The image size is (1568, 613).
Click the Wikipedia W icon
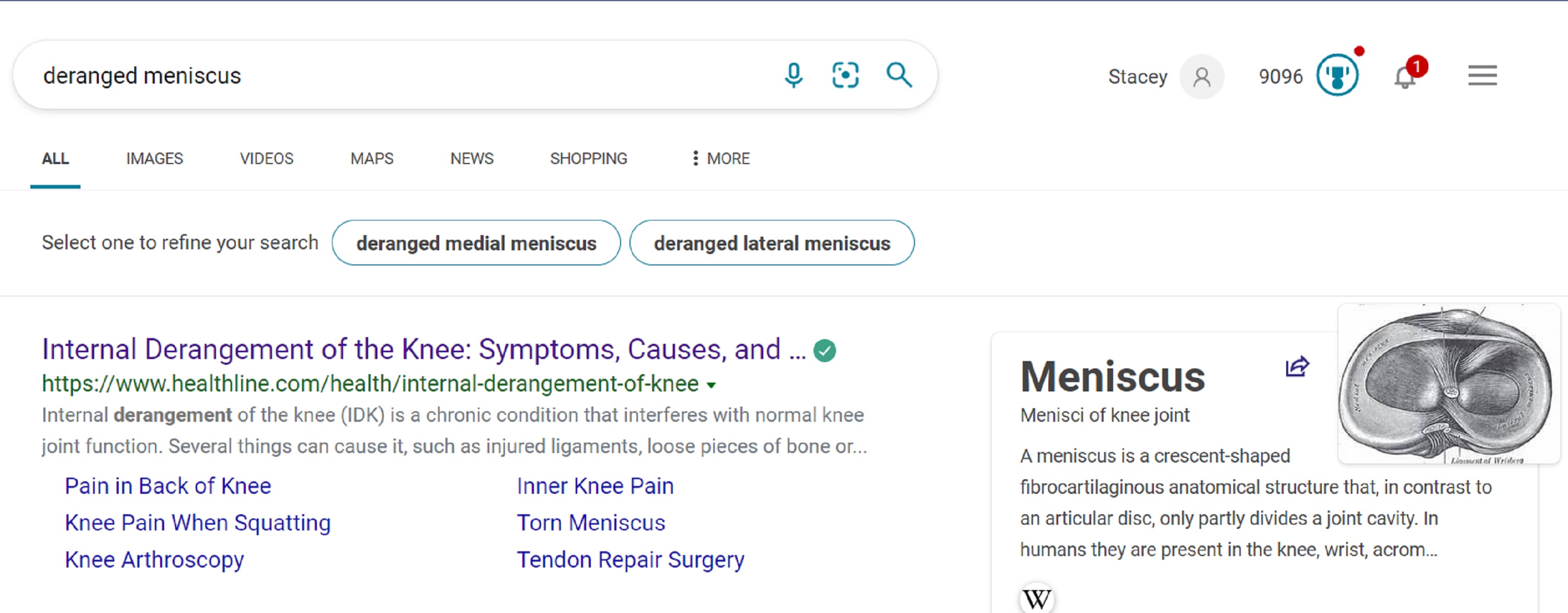tap(1037, 599)
